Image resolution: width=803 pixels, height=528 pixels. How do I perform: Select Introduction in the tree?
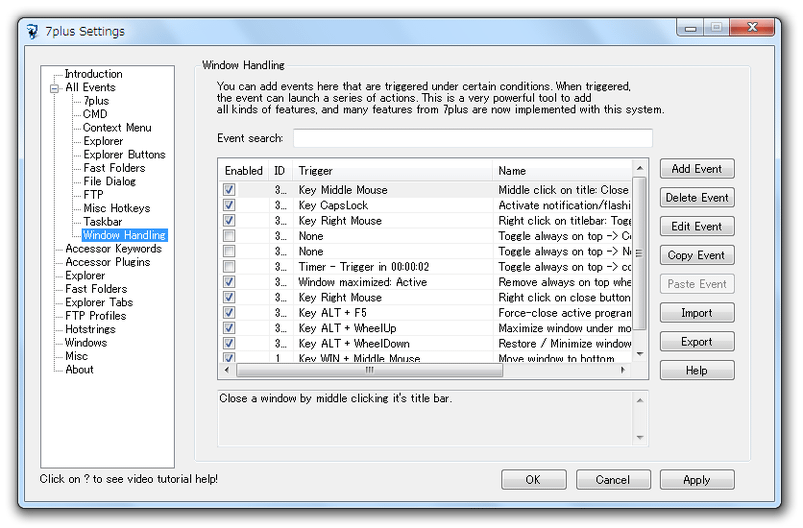[x=94, y=74]
